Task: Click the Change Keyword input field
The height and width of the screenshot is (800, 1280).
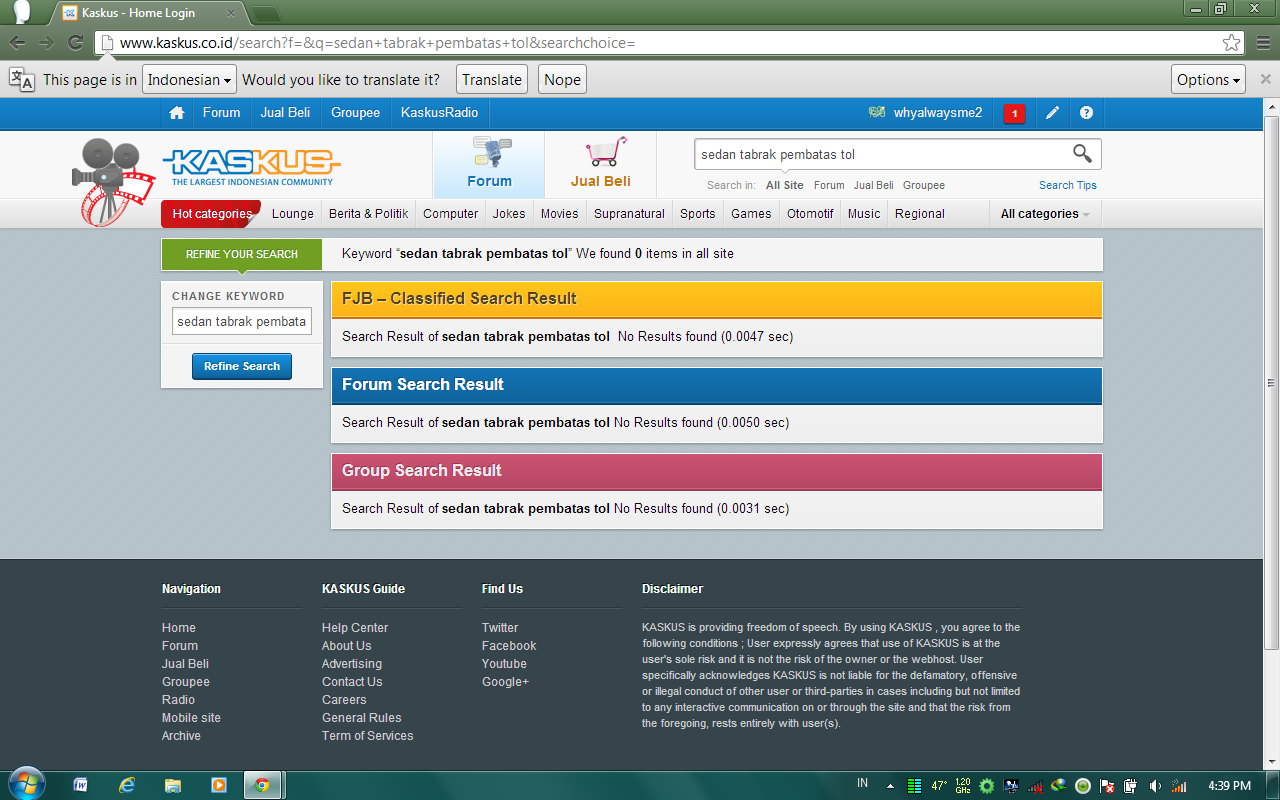Action: tap(242, 322)
